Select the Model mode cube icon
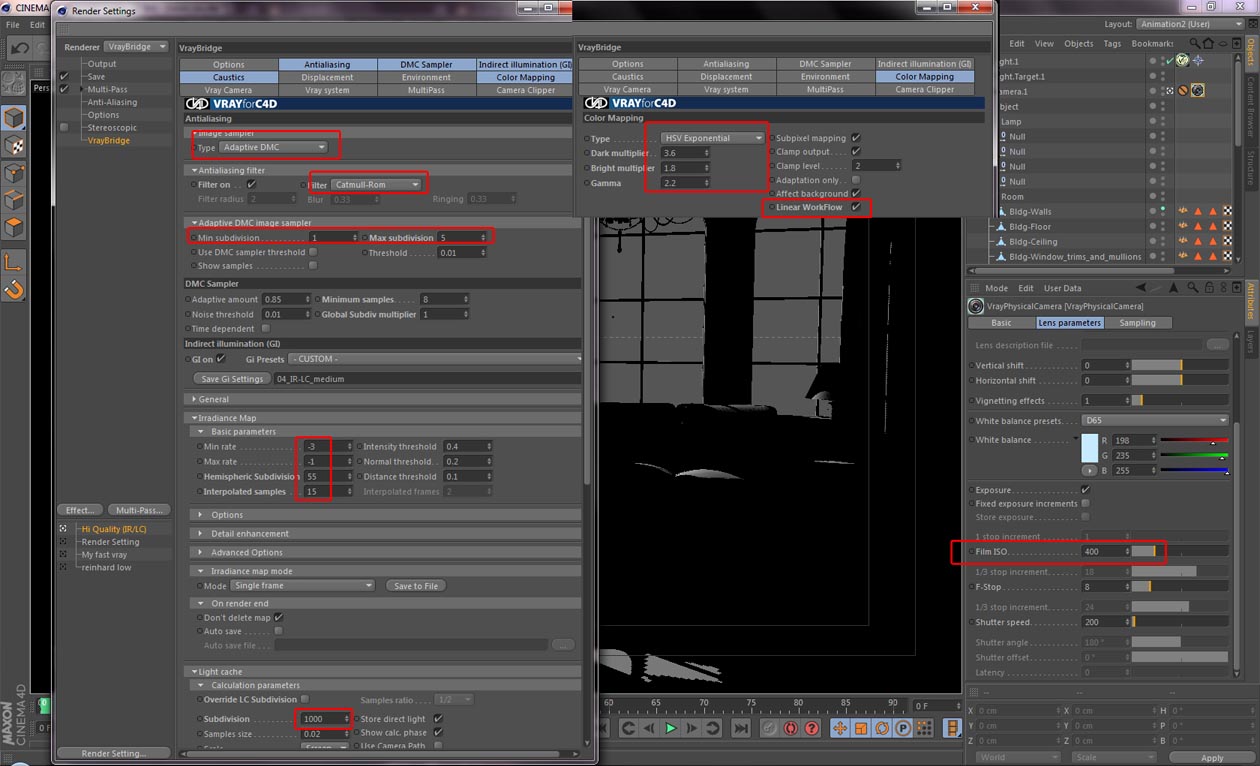Viewport: 1260px width, 766px height. point(14,118)
